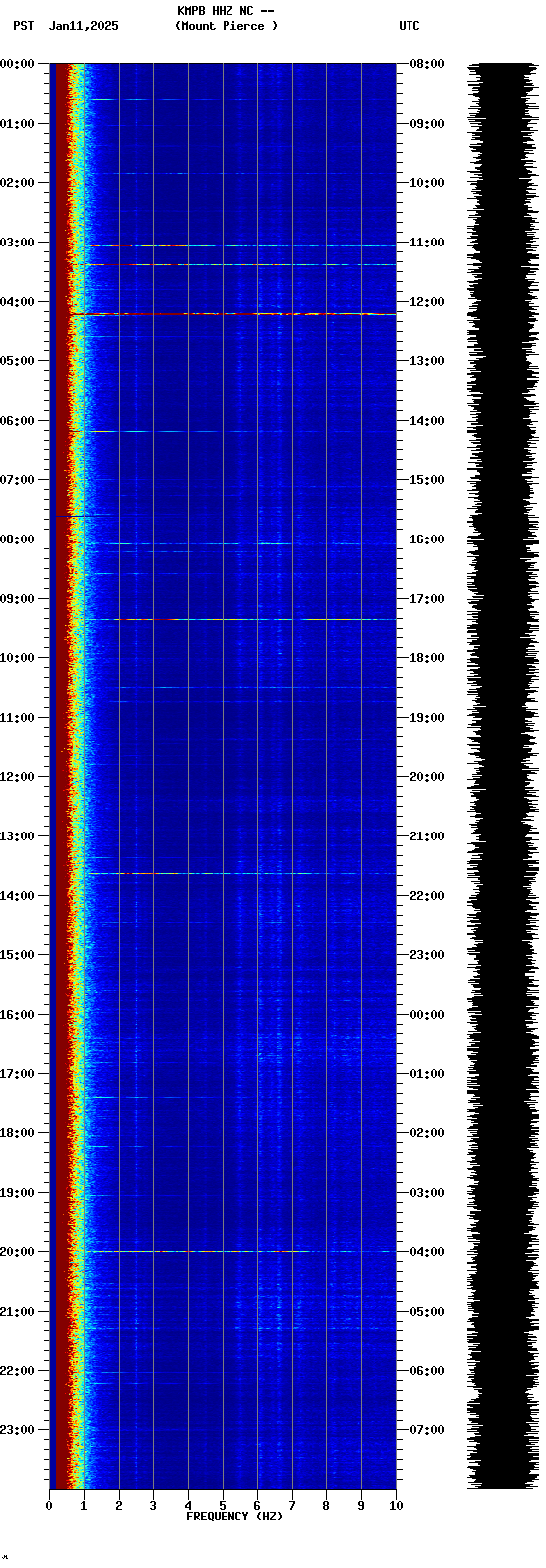The height and width of the screenshot is (1568, 546).
Task: Select the 04:00 label on UTC axis
Action: click(x=427, y=1252)
